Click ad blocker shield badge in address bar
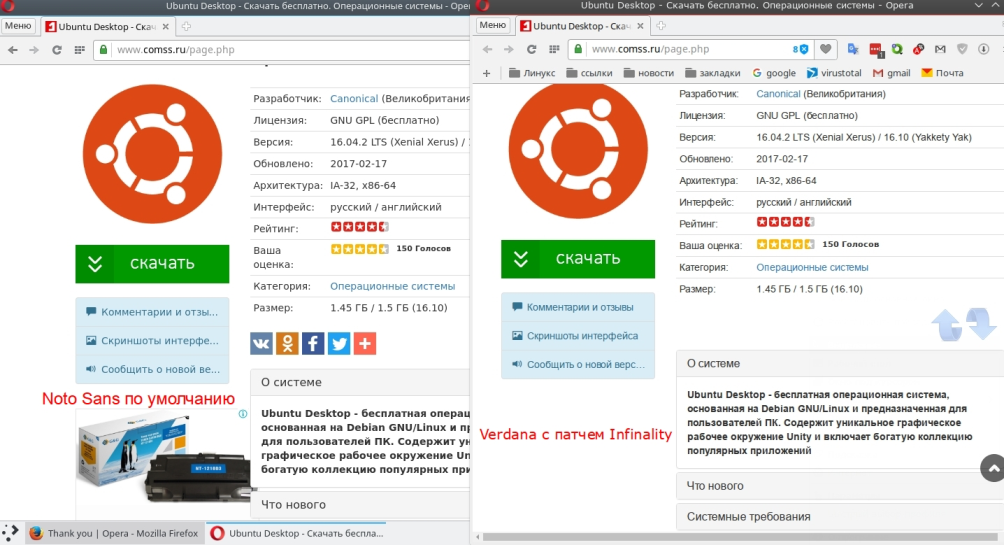 800,49
